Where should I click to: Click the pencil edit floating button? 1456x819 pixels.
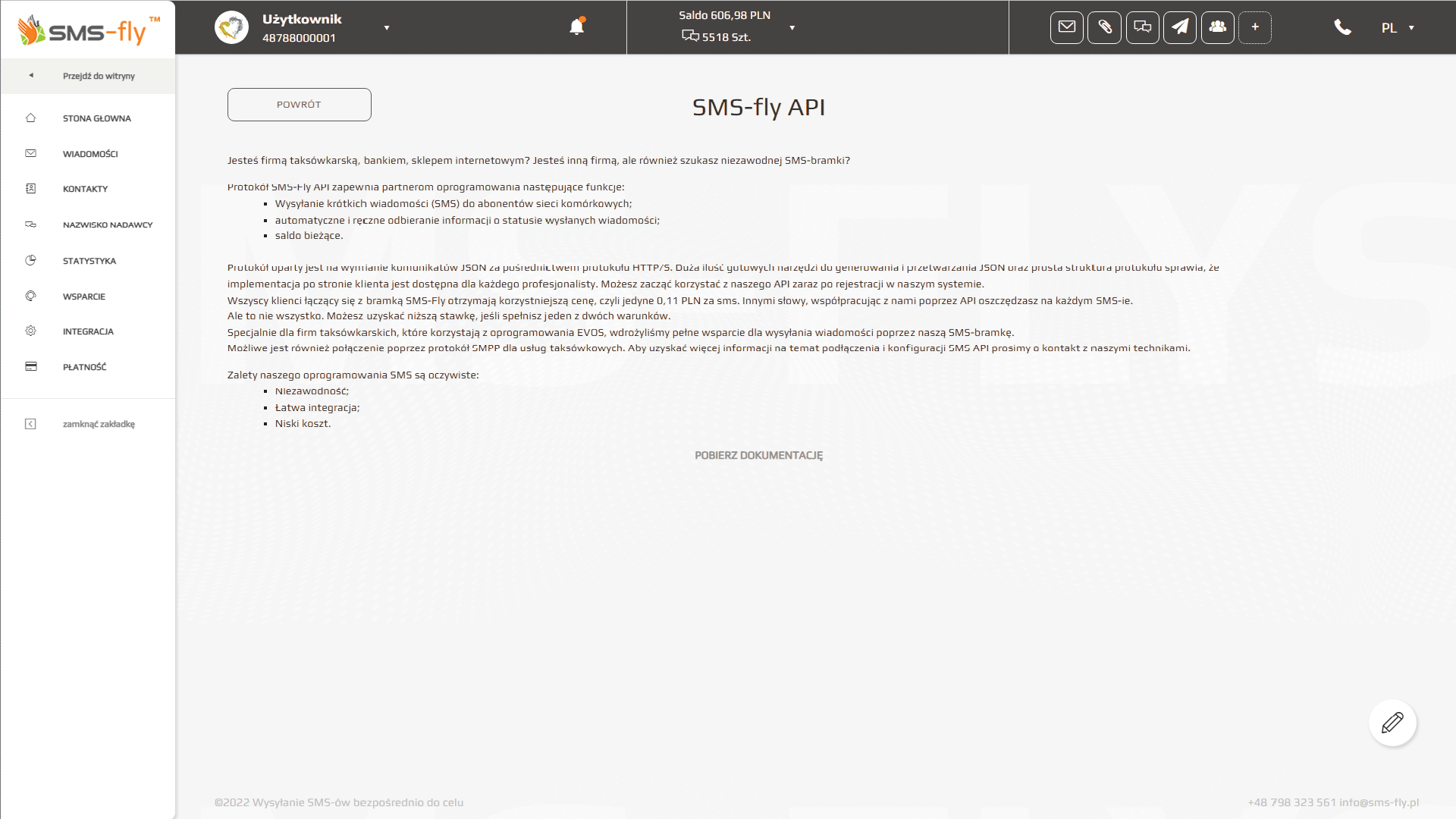click(1392, 723)
